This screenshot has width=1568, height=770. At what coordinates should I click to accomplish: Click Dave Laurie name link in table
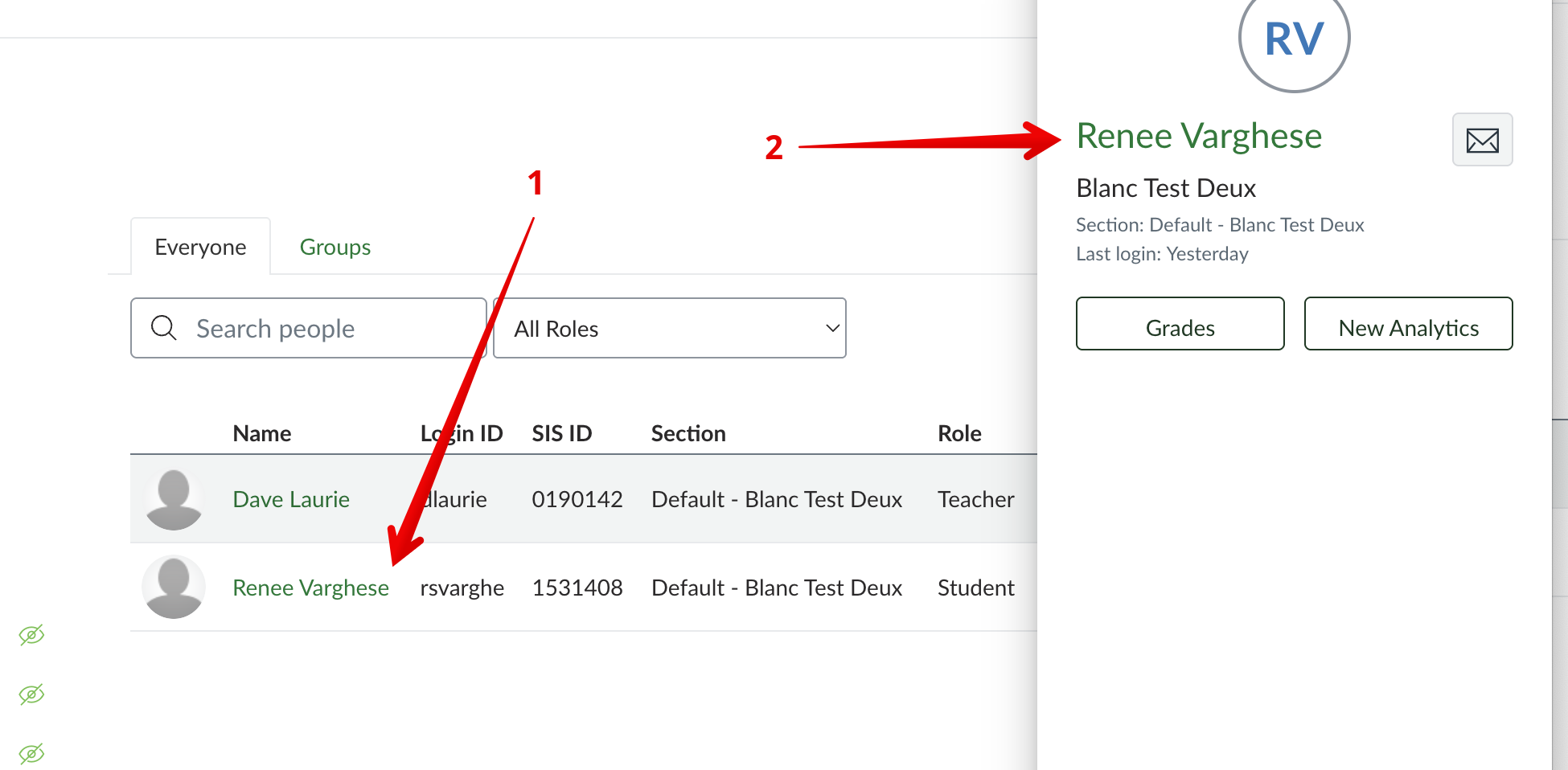[x=291, y=499]
